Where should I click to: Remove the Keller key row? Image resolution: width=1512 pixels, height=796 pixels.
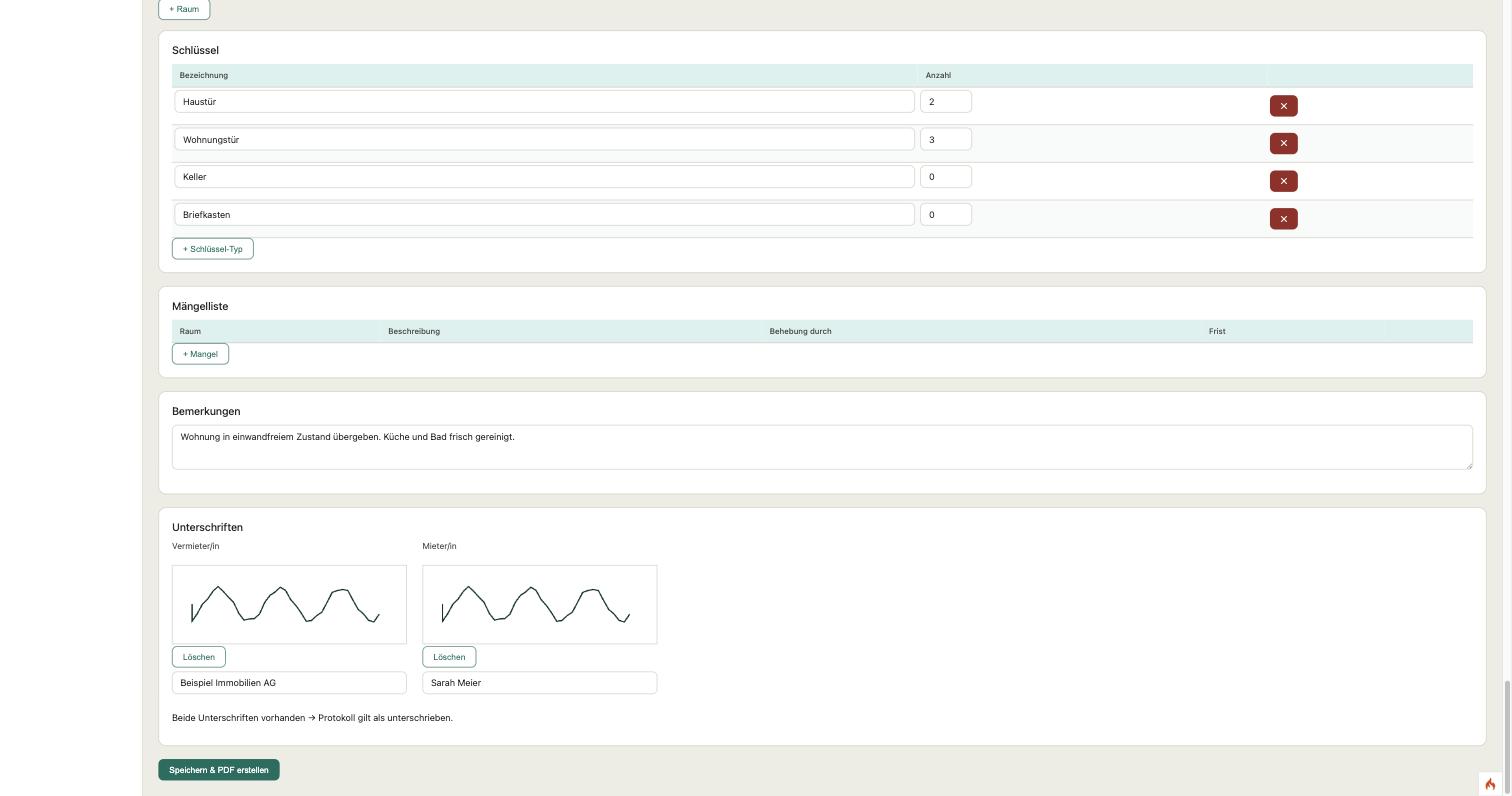pos(1283,181)
